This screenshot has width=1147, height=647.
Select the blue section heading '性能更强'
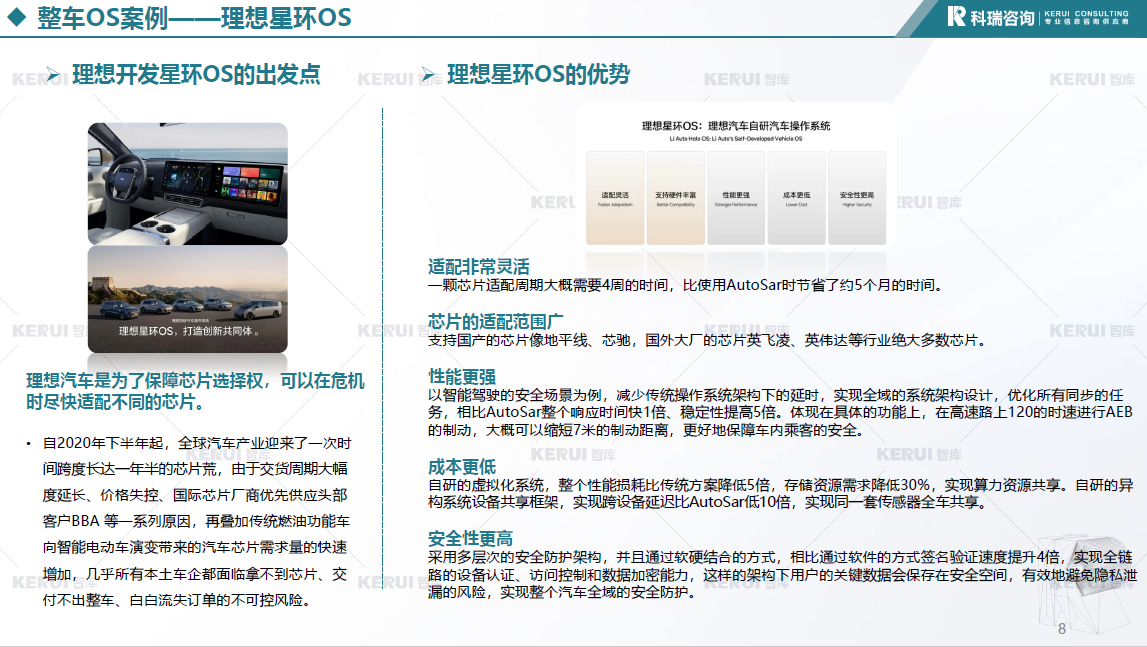462,376
